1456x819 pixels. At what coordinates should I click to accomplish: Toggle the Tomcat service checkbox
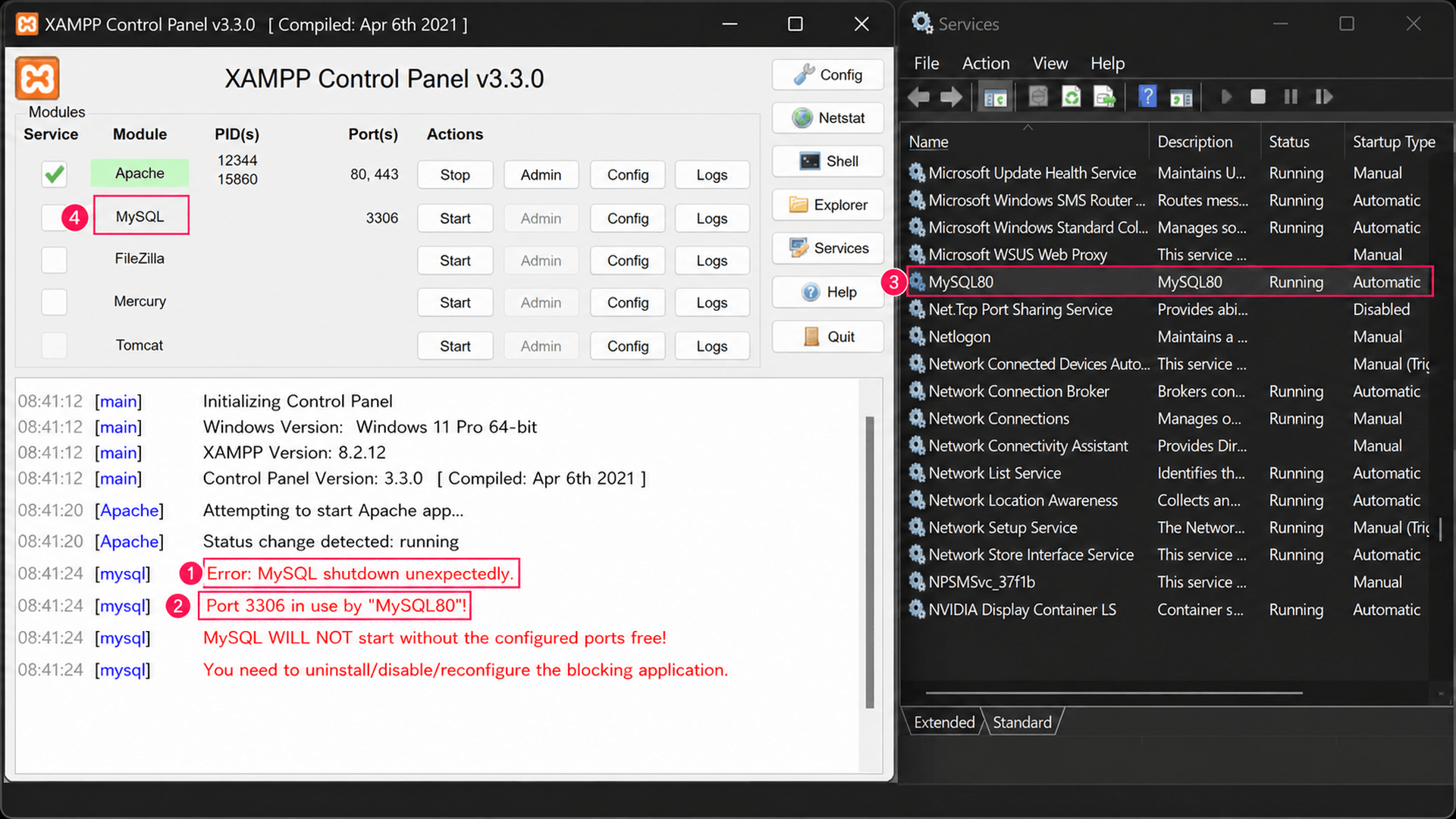[54, 346]
